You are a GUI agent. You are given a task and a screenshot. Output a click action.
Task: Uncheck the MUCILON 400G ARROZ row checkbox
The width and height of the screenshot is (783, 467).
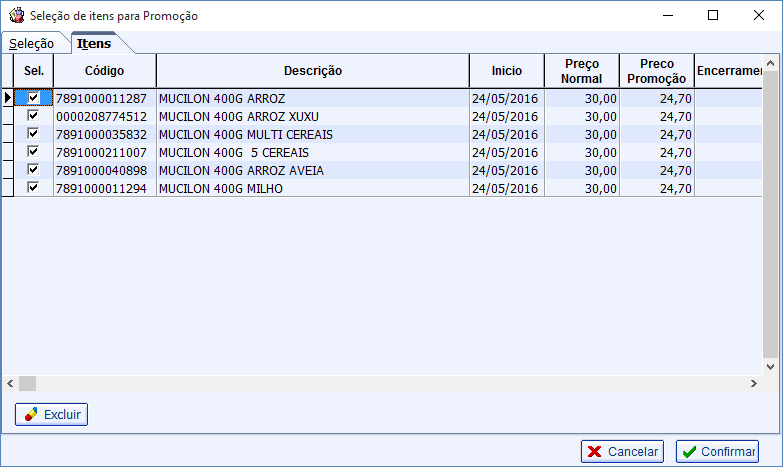click(33, 98)
